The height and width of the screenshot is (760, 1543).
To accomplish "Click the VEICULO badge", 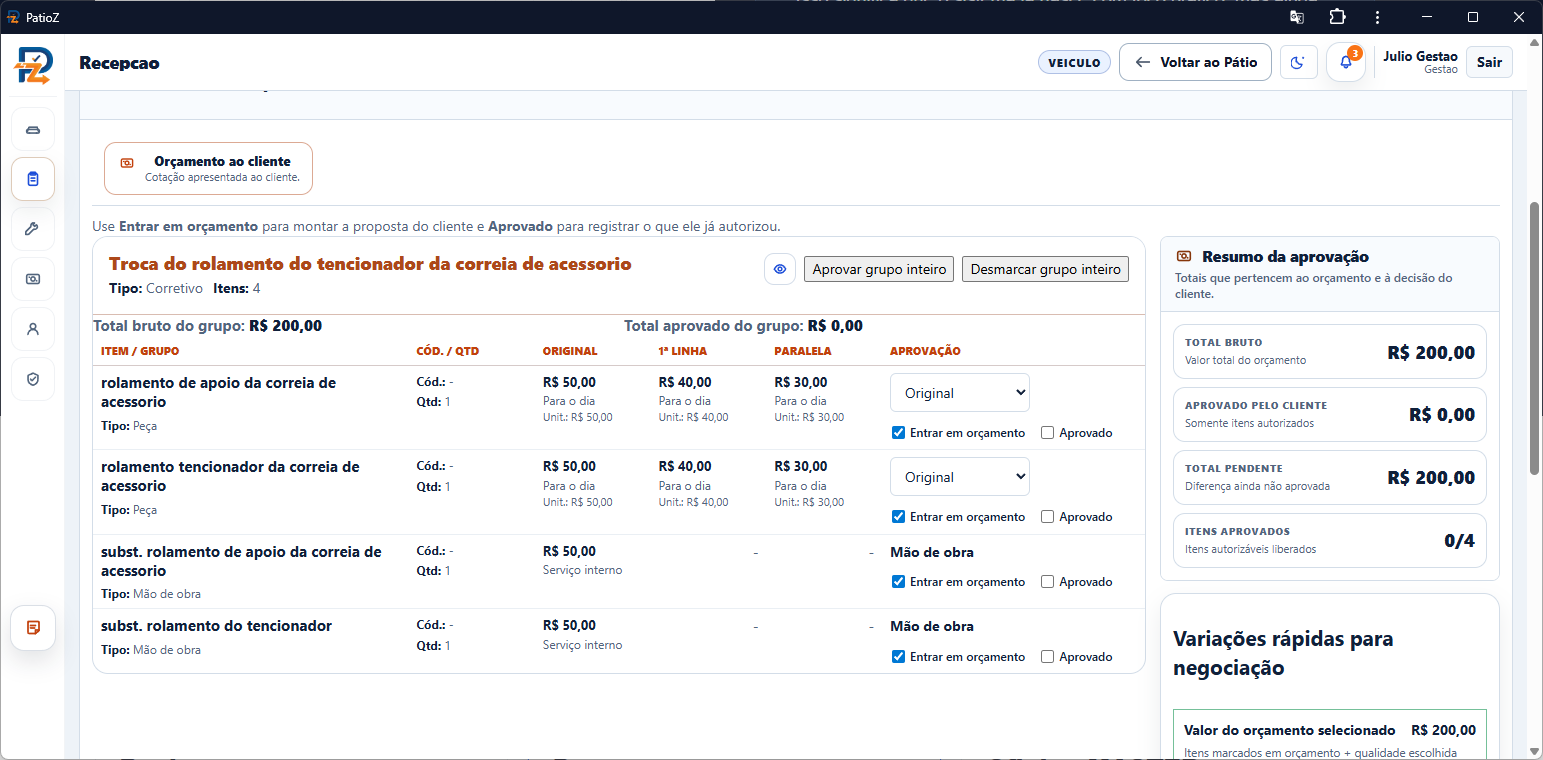I will (x=1074, y=62).
